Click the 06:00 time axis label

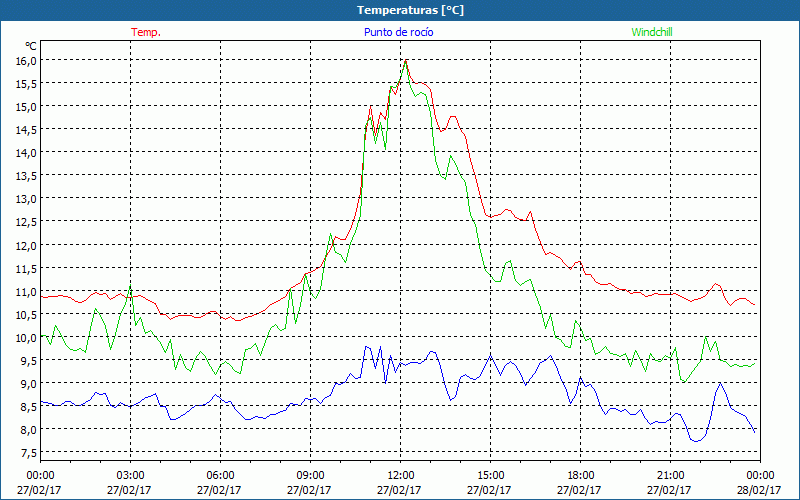(x=220, y=476)
